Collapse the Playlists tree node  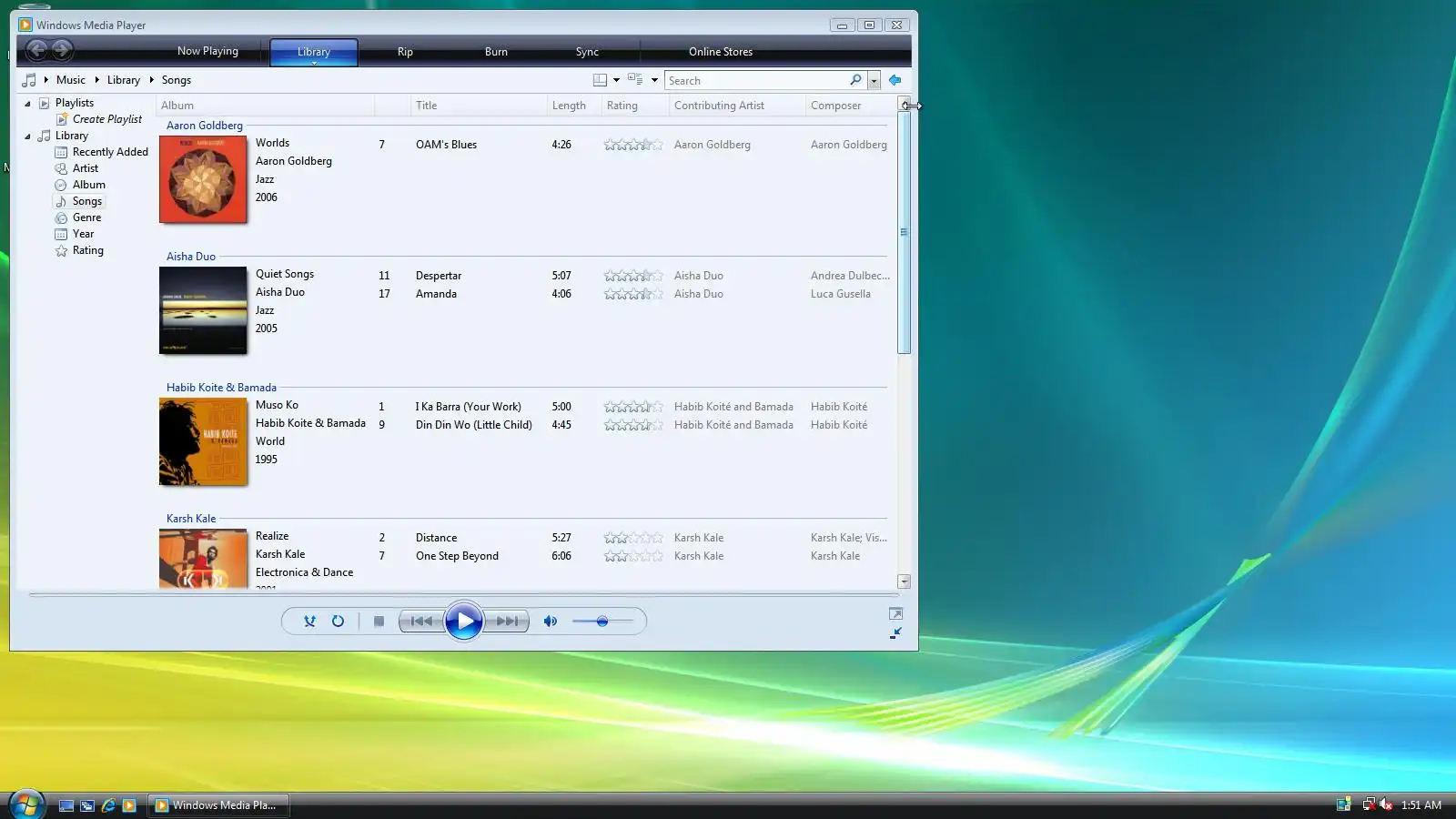pos(27,104)
